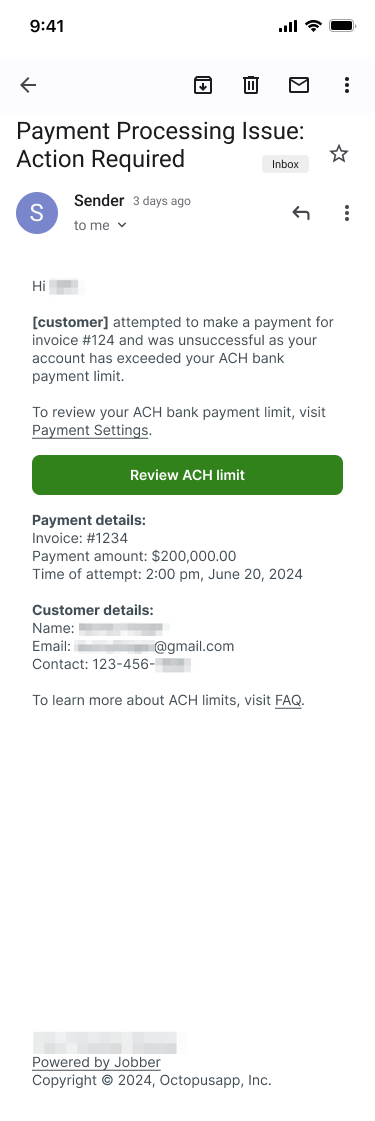Tap Wi-Fi icon in status bar
This screenshot has height=1121, width=375.
pos(313,26)
